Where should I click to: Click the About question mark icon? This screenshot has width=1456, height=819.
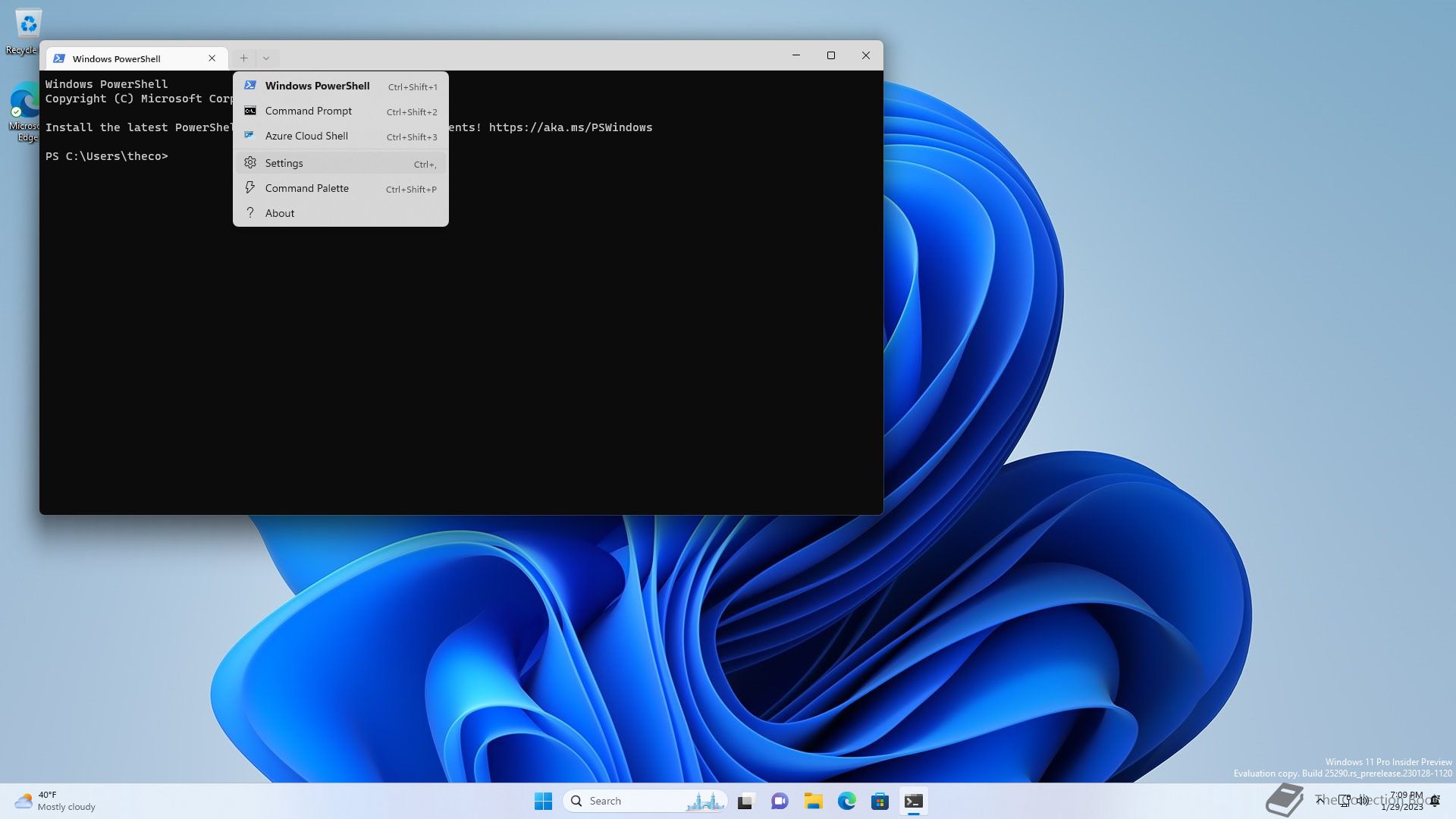[x=250, y=212]
